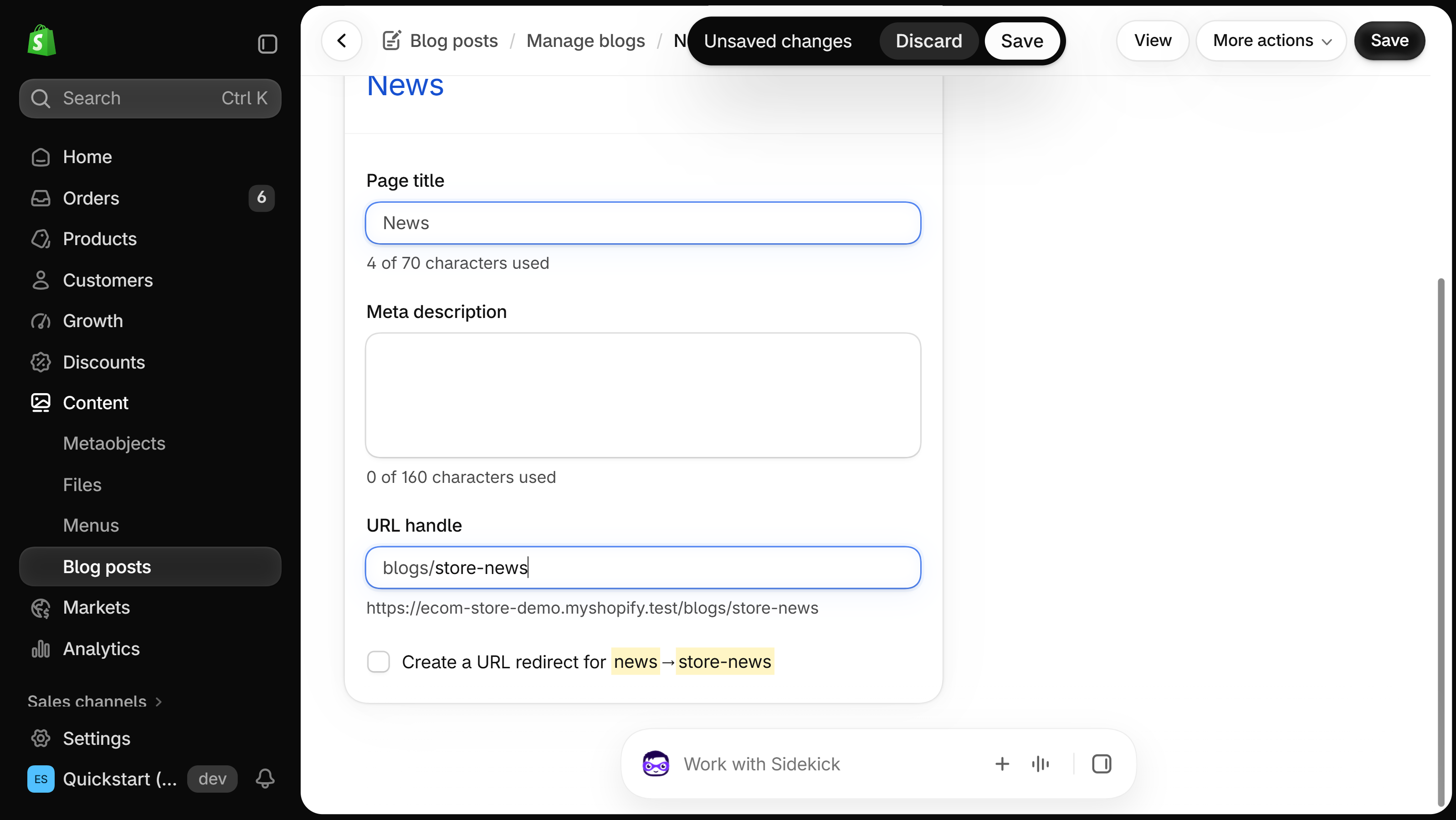This screenshot has height=820, width=1456.
Task: Click the Sidekick panel toggle icon
Action: point(1102,764)
